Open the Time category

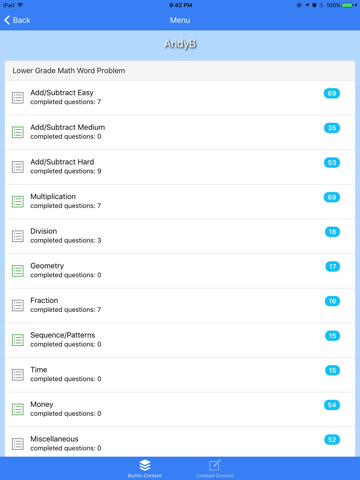point(180,375)
